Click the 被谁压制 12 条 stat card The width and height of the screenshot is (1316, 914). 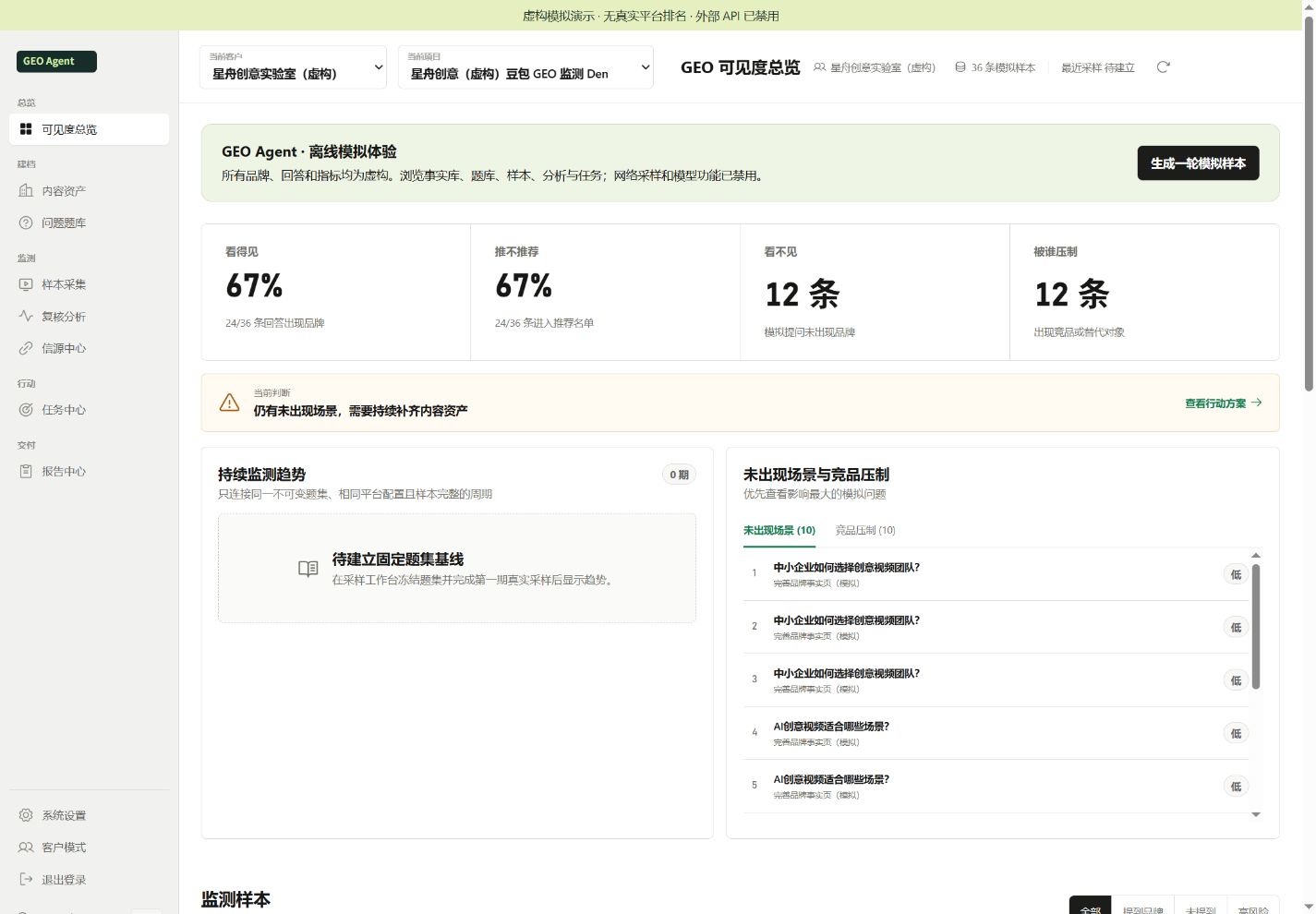pos(1144,292)
